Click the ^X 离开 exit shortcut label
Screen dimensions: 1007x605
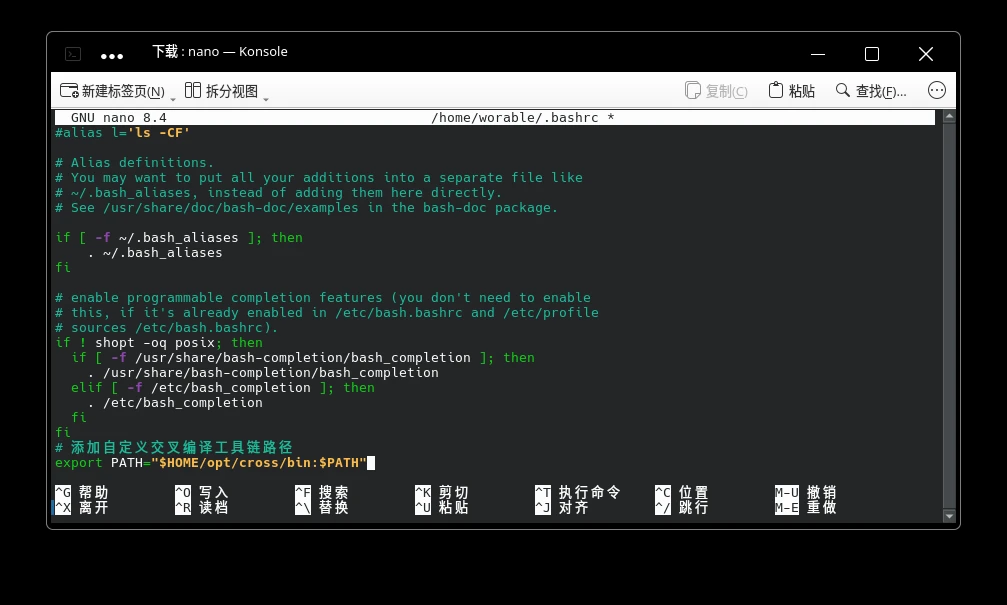(x=82, y=507)
